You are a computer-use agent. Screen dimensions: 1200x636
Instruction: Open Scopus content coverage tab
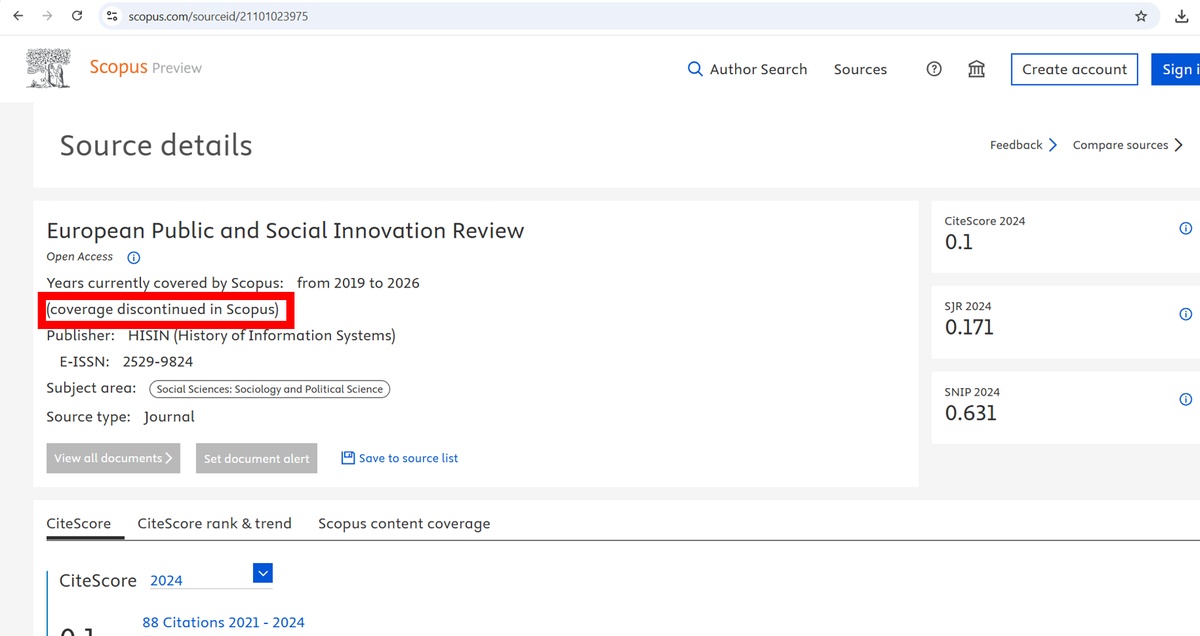[404, 523]
